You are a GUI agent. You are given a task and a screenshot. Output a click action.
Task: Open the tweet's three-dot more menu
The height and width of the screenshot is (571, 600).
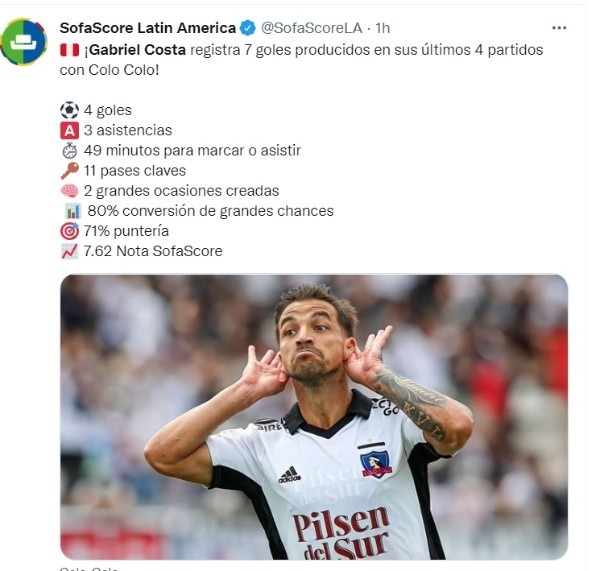(559, 28)
